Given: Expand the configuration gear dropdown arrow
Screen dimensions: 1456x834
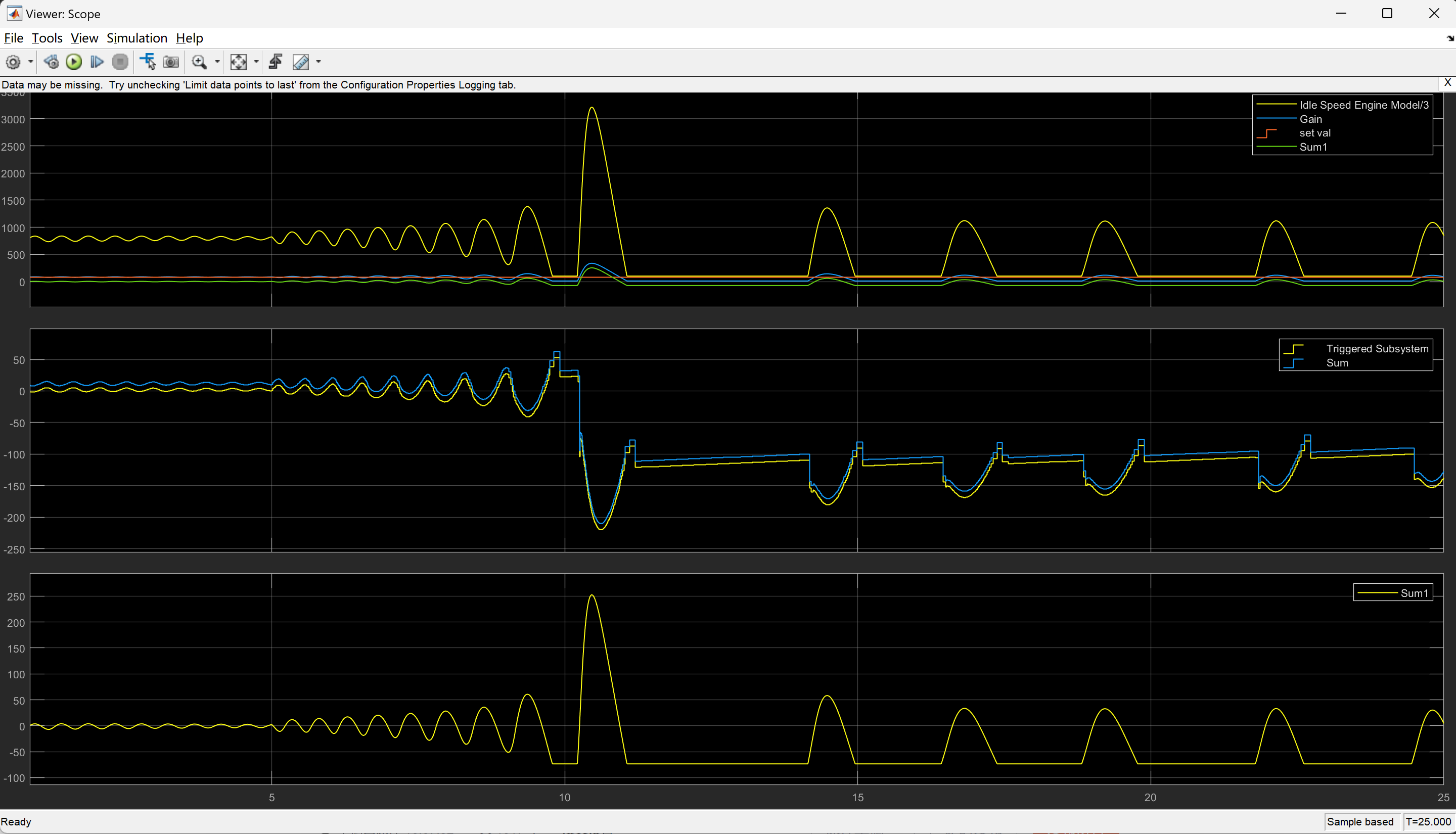Looking at the screenshot, I should (x=30, y=62).
